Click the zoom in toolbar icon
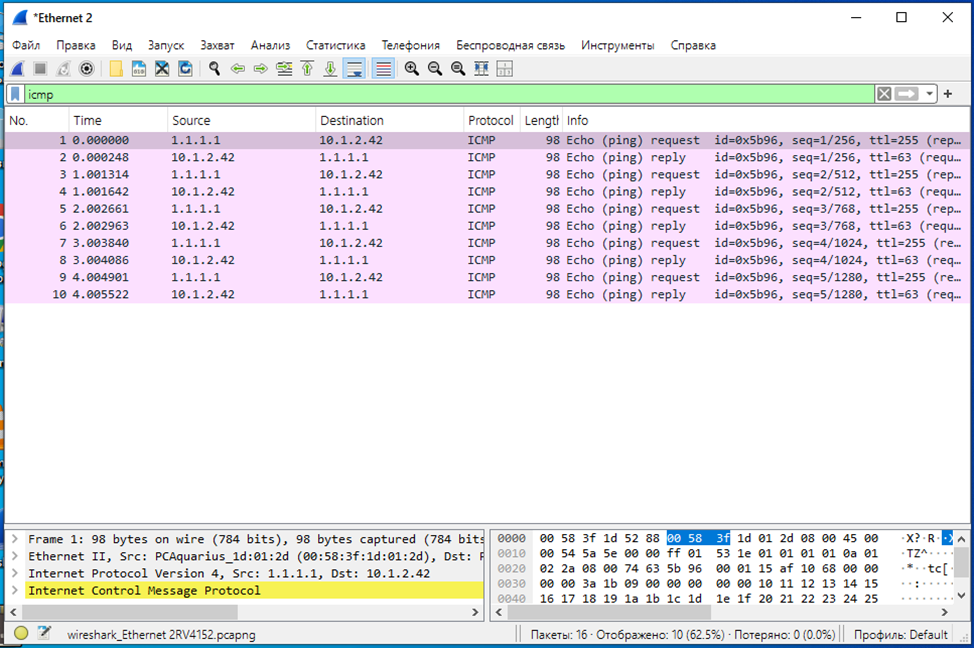974x648 pixels. [x=411, y=69]
